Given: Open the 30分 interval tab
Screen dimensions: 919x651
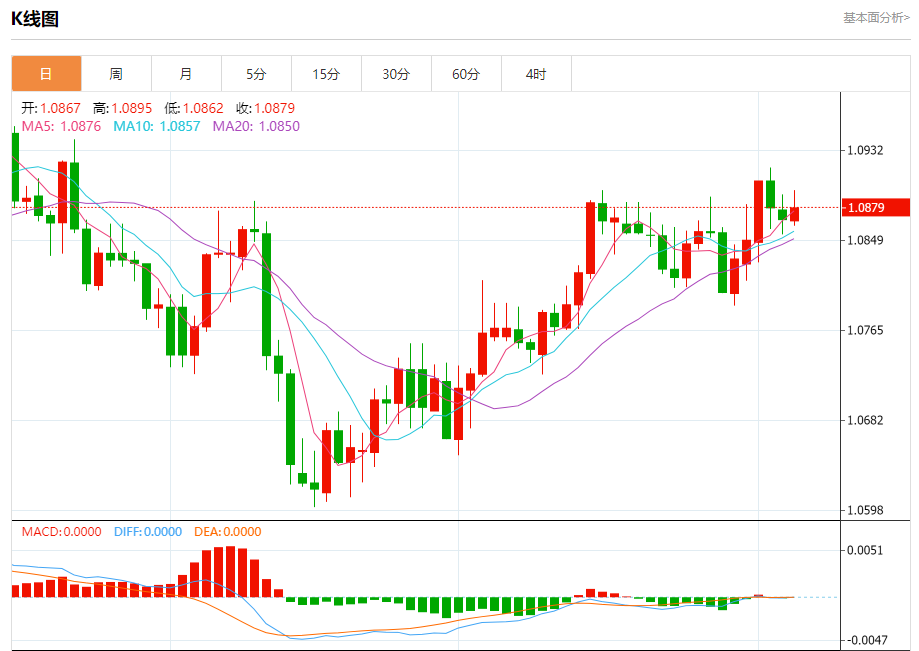Looking at the screenshot, I should 396,74.
